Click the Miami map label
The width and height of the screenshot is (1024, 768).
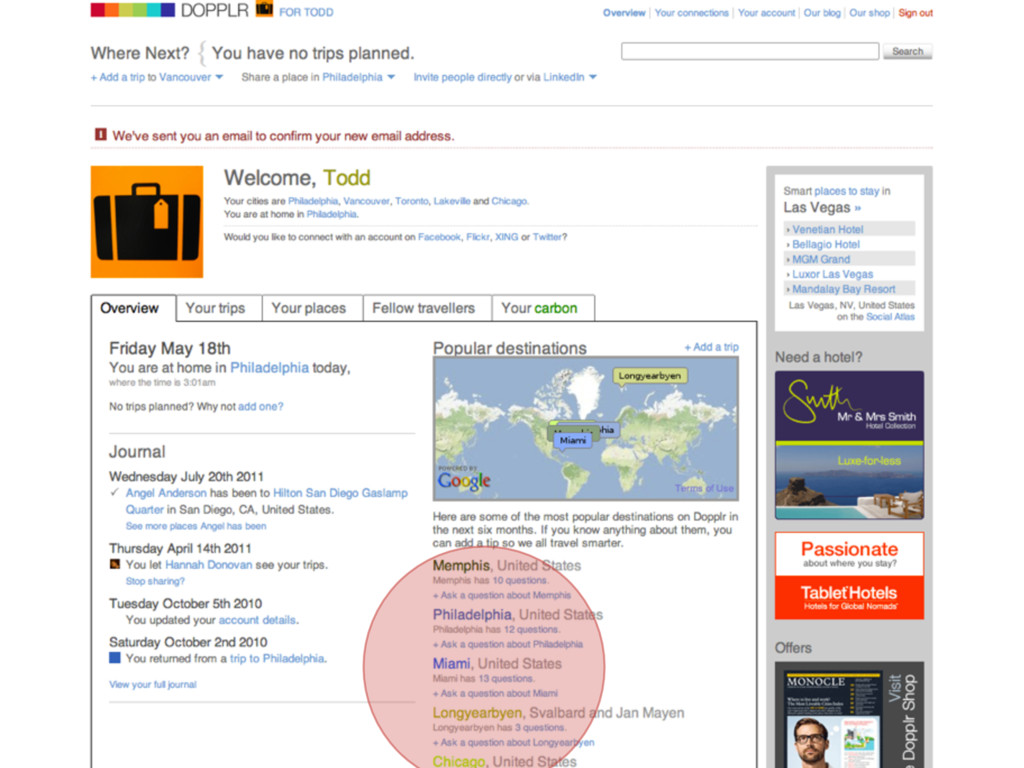click(573, 440)
